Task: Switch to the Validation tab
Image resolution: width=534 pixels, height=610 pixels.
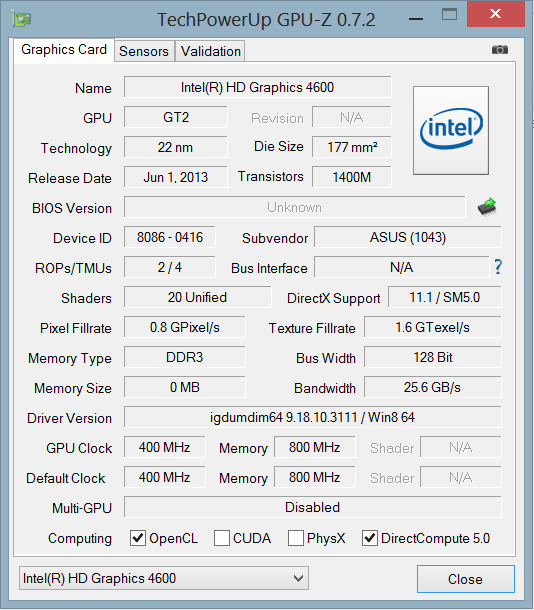Action: pyautogui.click(x=210, y=51)
